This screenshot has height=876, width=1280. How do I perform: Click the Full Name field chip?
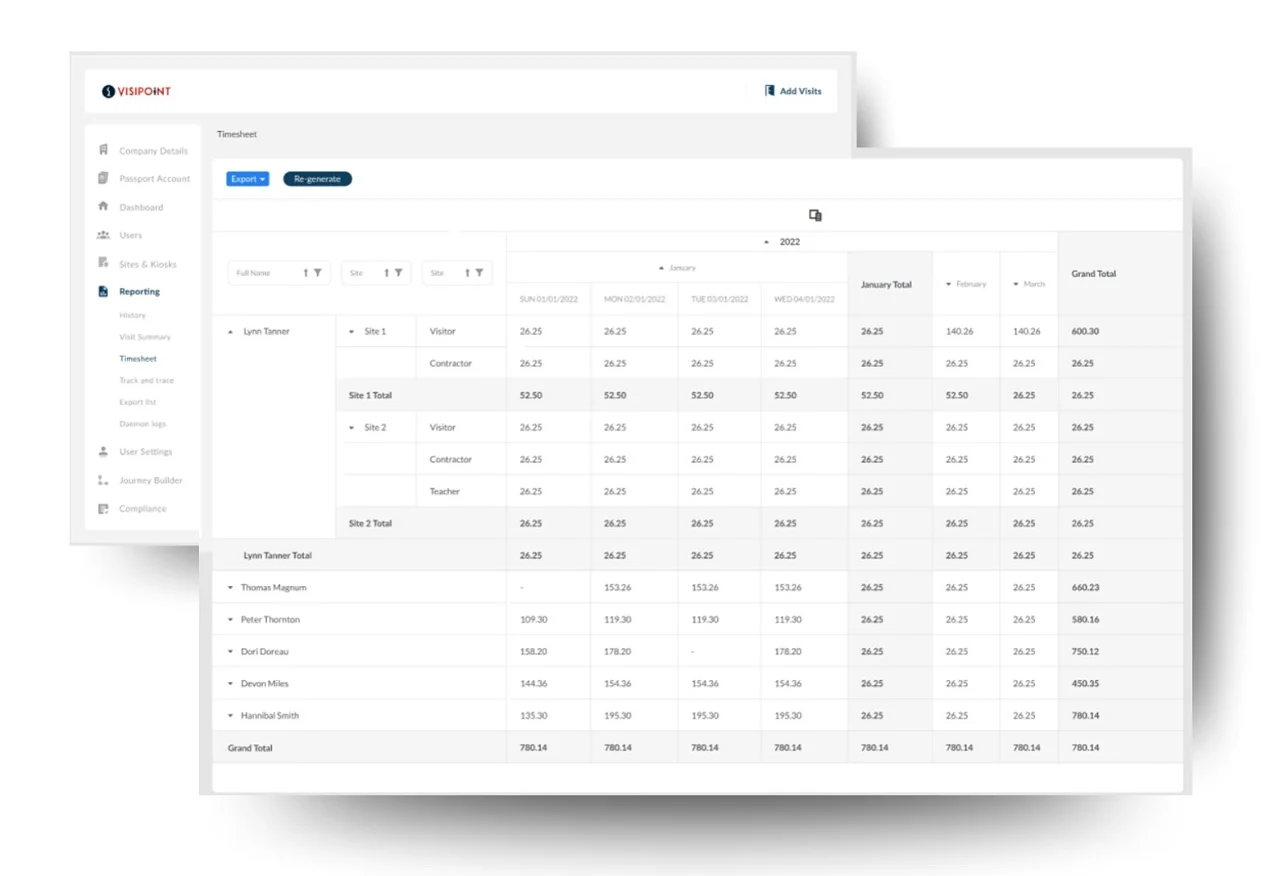[x=279, y=273]
